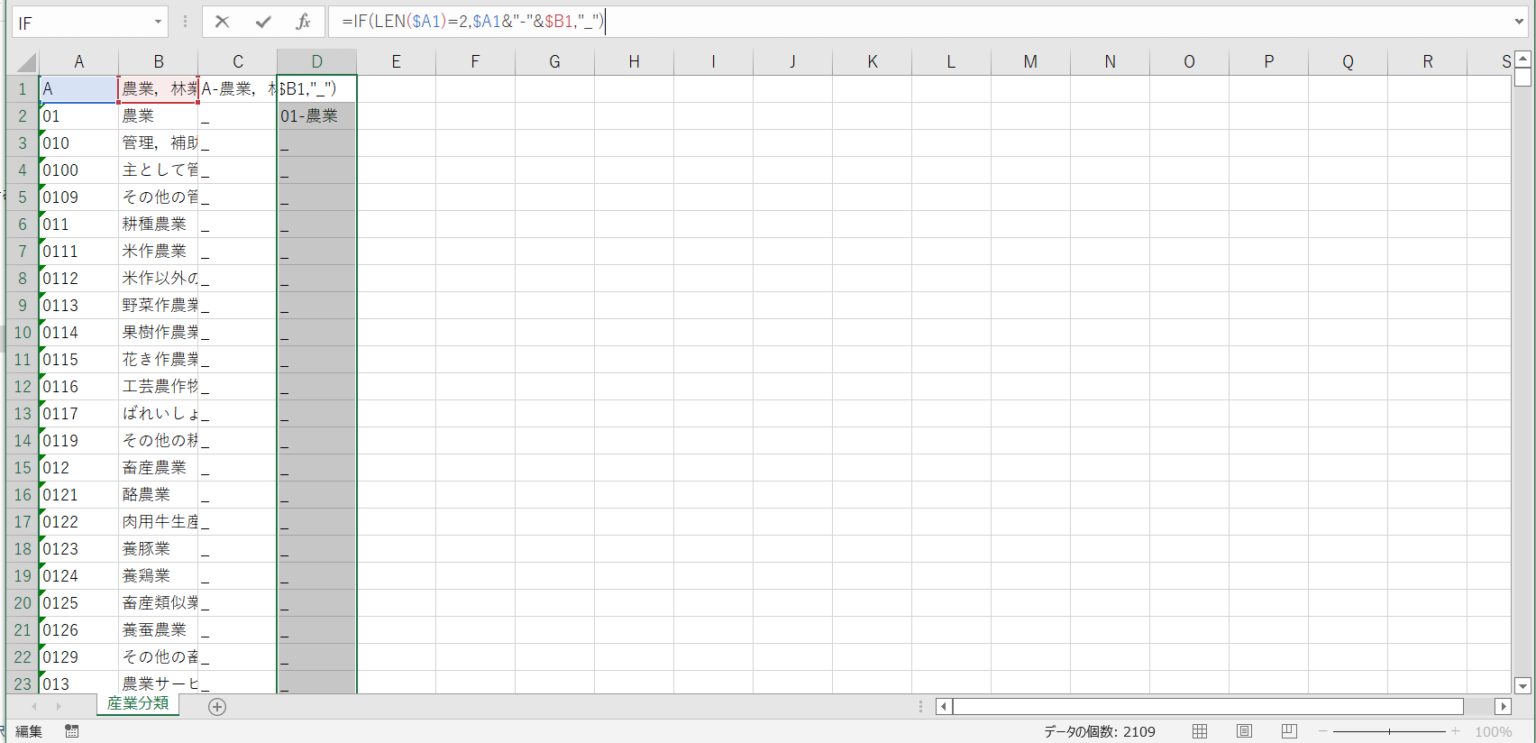Click cell A15 with value 012
Viewport: 1536px width, 743px height.
(79, 467)
